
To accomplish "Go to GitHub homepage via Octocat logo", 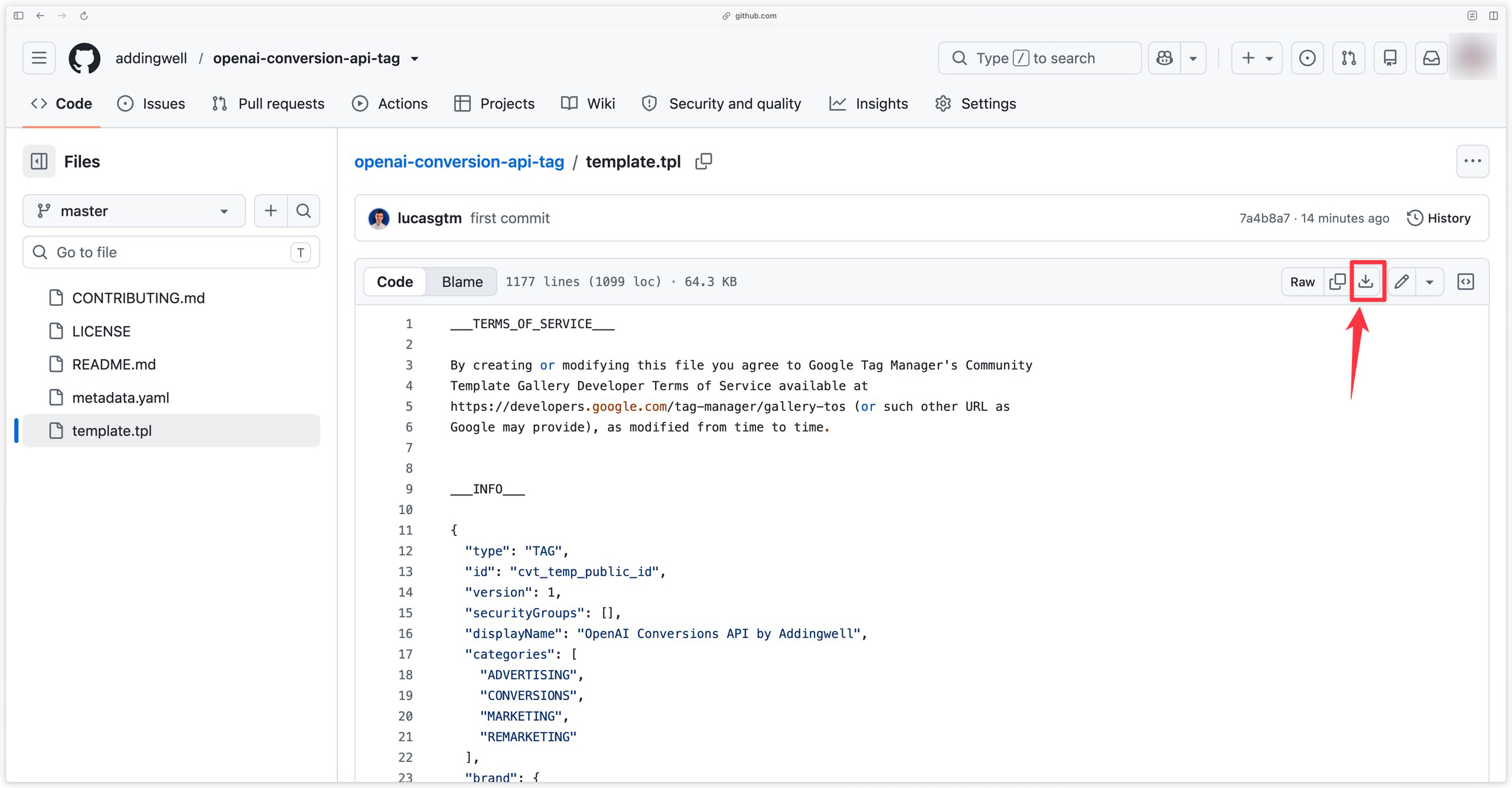I will (x=84, y=58).
